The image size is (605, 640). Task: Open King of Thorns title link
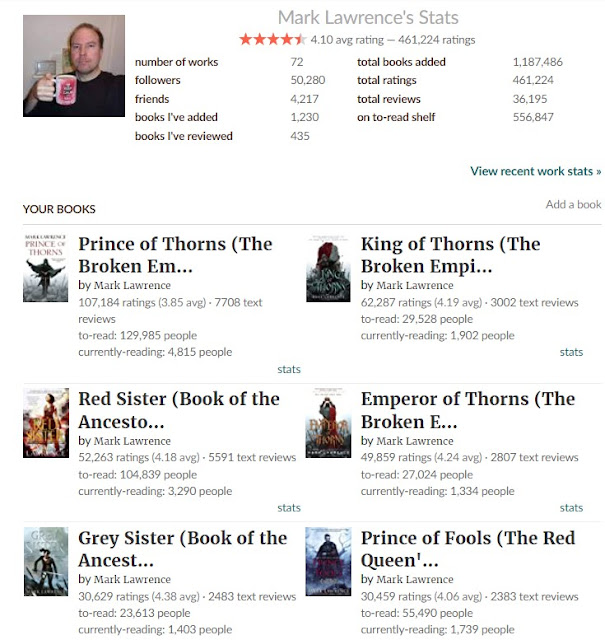pyautogui.click(x=451, y=255)
